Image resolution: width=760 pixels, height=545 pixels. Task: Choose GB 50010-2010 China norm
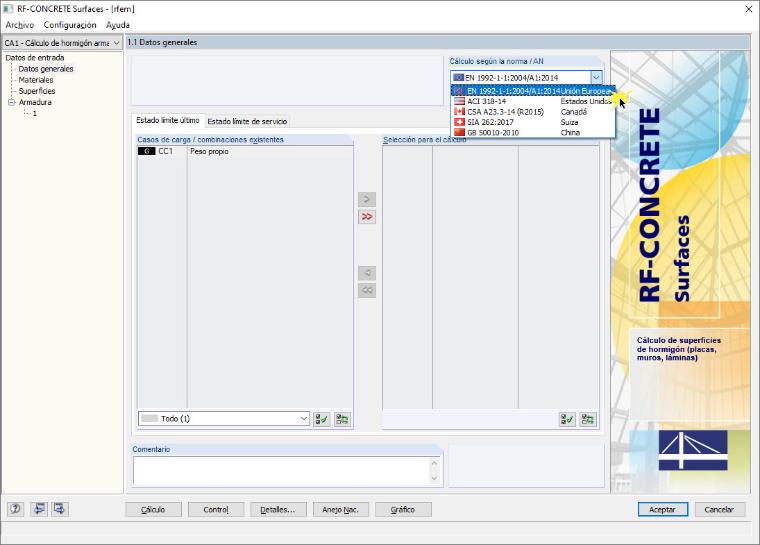tap(533, 132)
